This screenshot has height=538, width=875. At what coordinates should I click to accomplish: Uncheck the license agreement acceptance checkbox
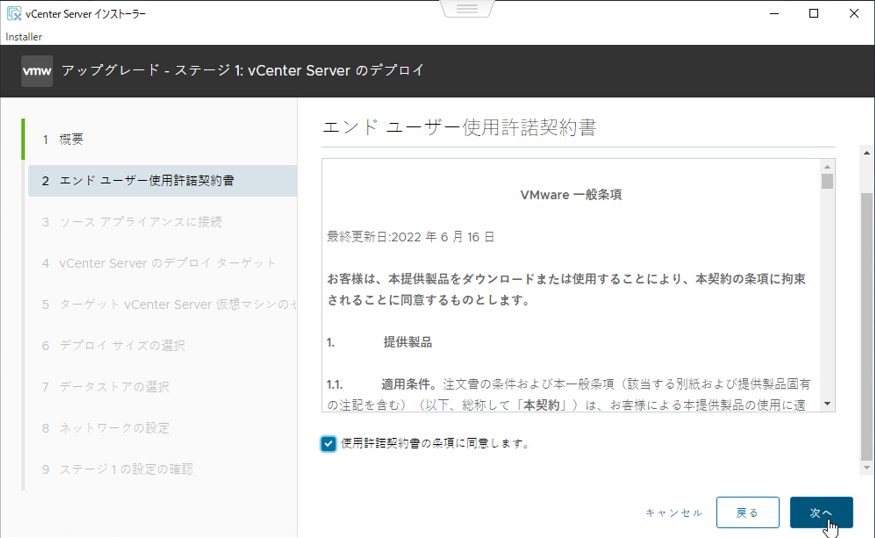coord(328,444)
